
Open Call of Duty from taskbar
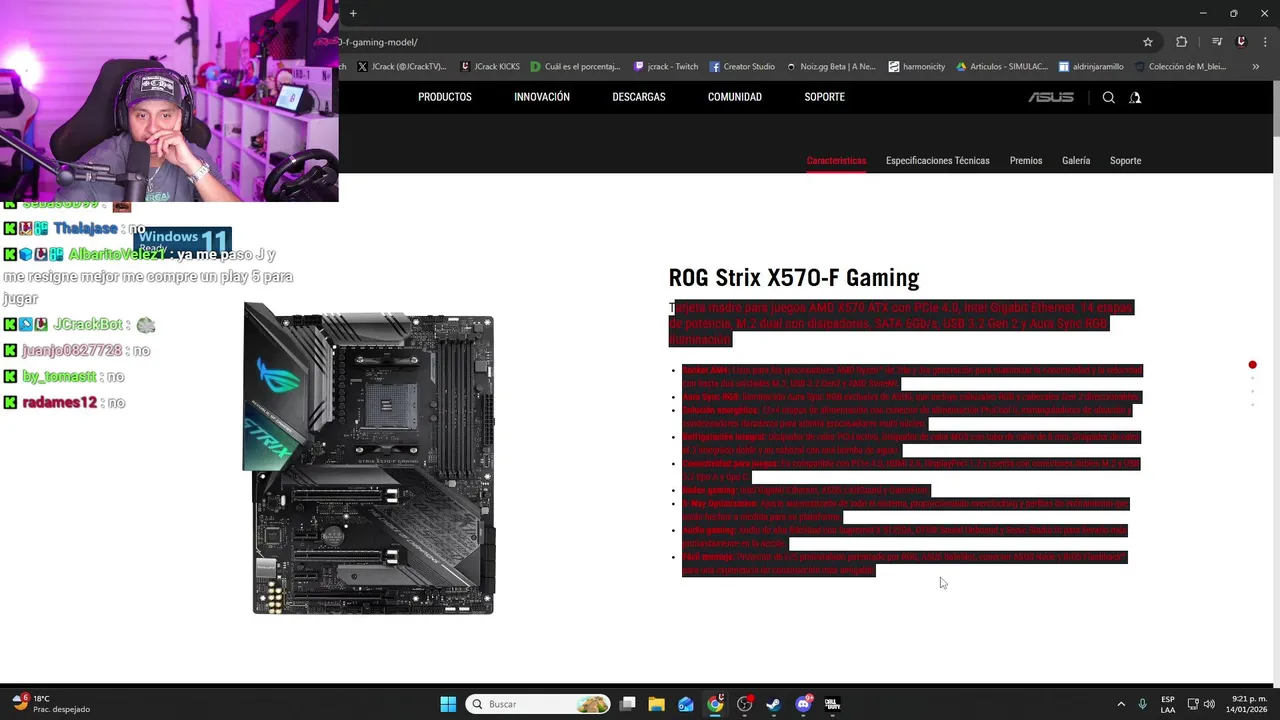(x=832, y=704)
